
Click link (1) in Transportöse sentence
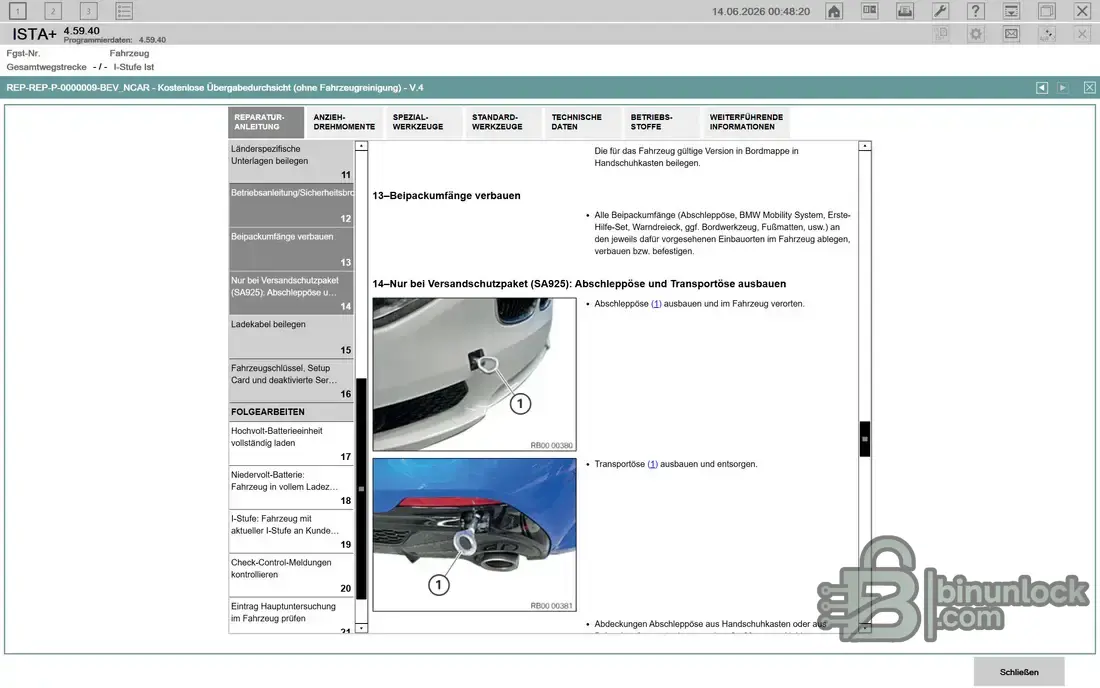tap(652, 464)
